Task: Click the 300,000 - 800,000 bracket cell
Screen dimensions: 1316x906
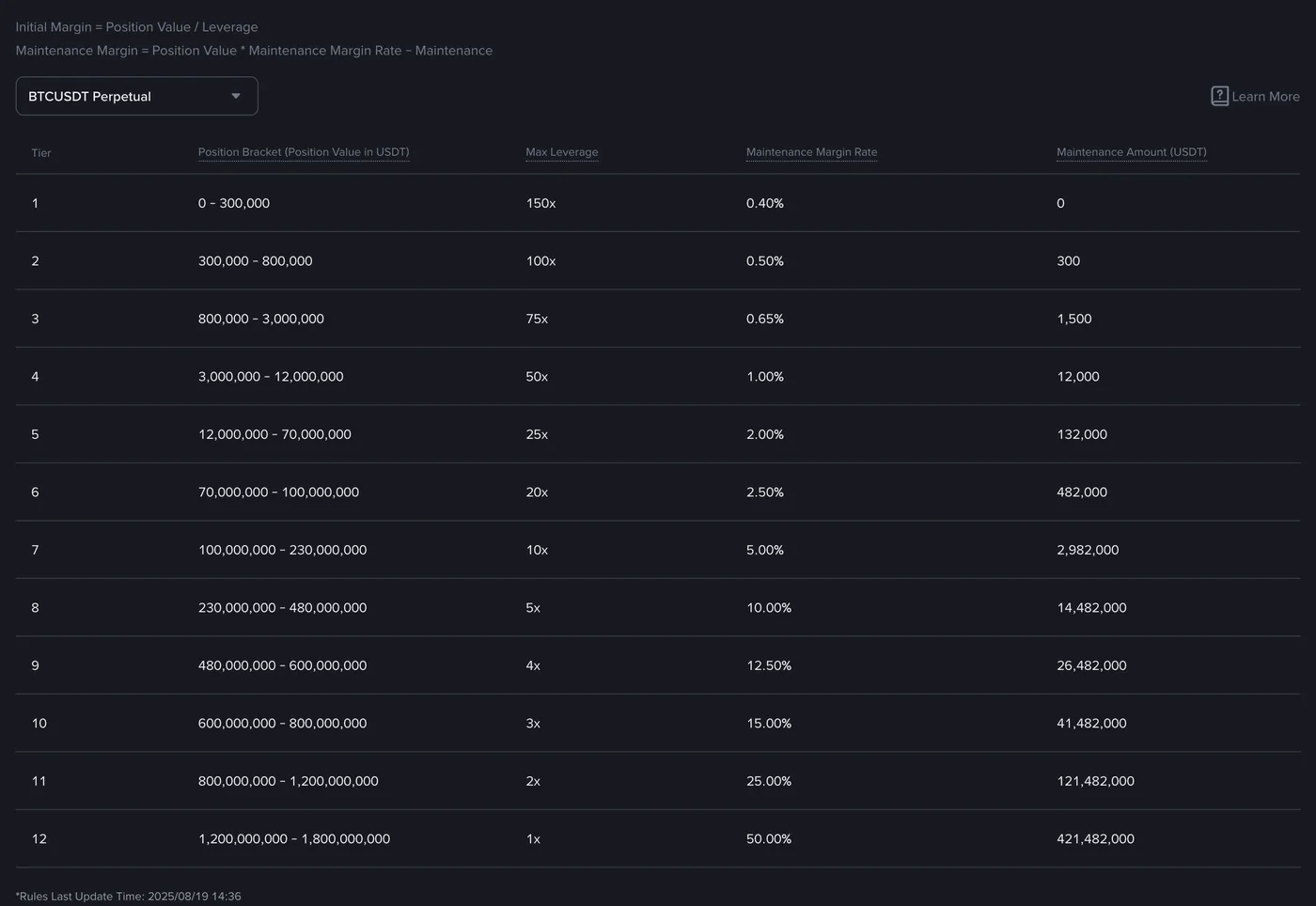Action: pos(255,261)
